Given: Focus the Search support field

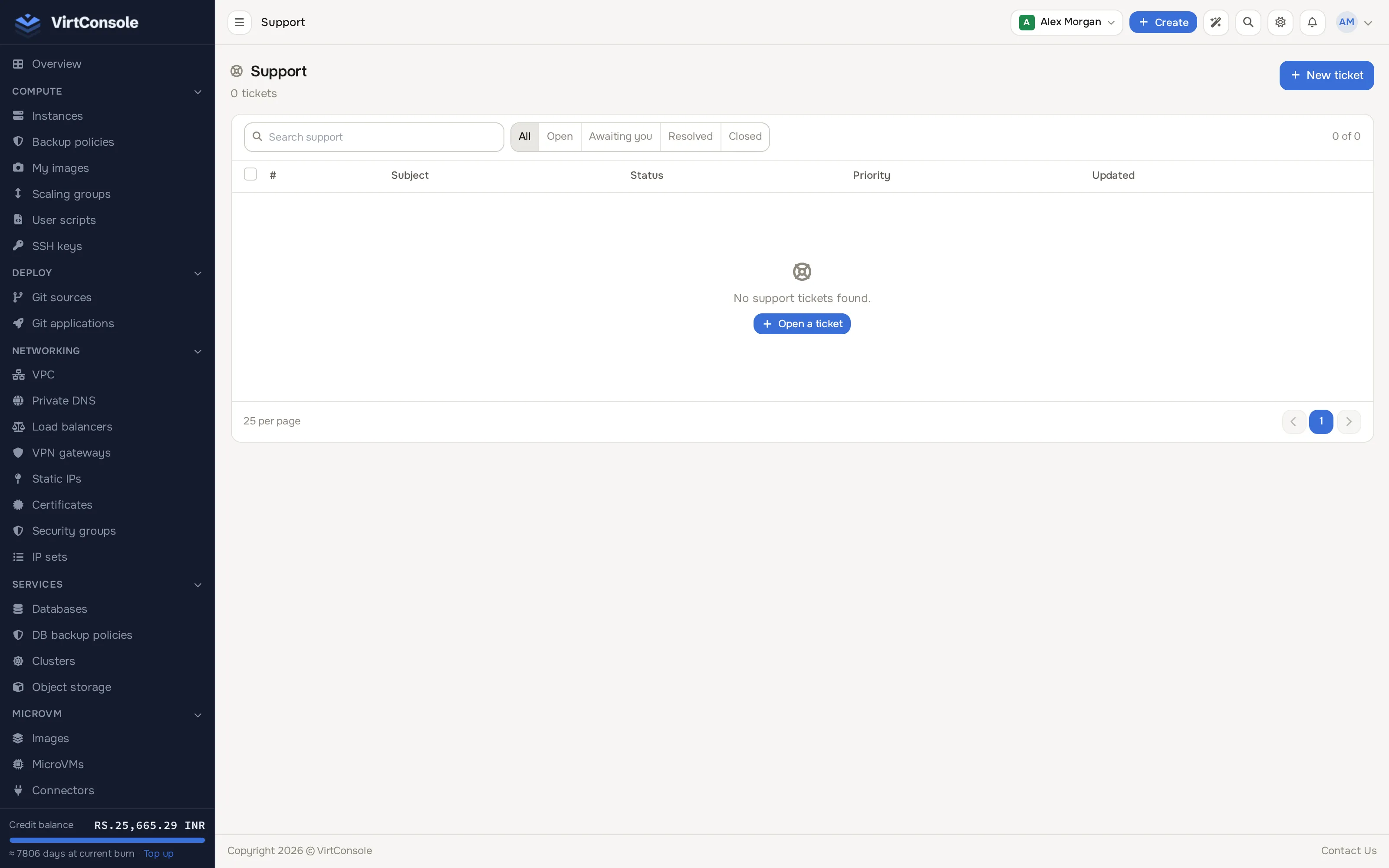Looking at the screenshot, I should (x=374, y=137).
